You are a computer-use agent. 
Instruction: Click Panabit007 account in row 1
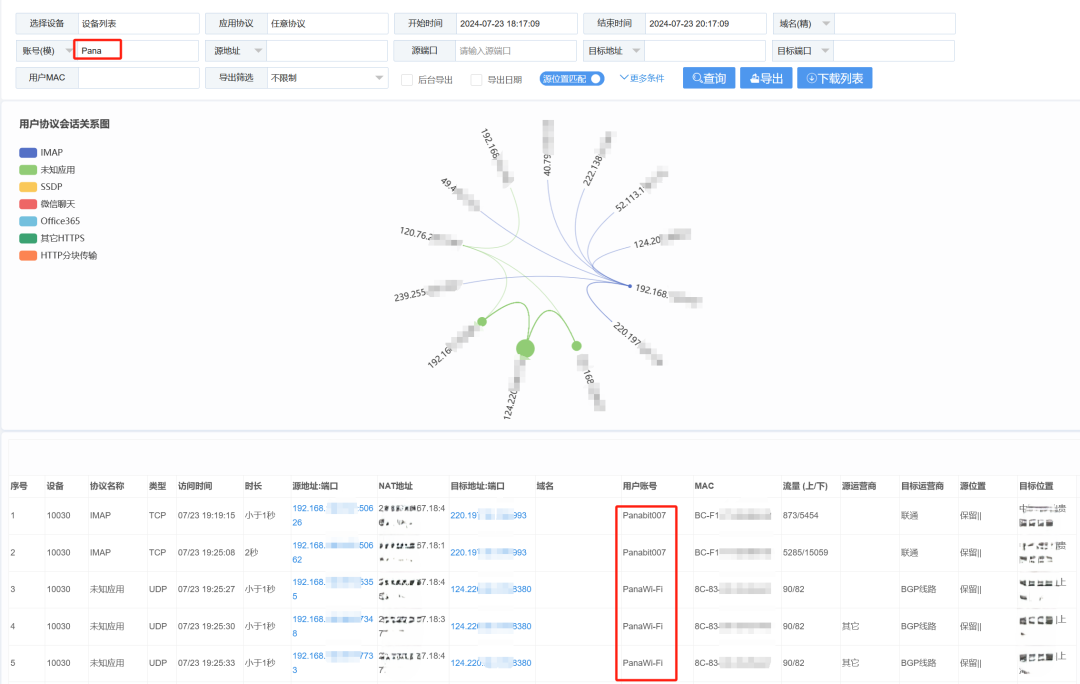click(x=644, y=515)
